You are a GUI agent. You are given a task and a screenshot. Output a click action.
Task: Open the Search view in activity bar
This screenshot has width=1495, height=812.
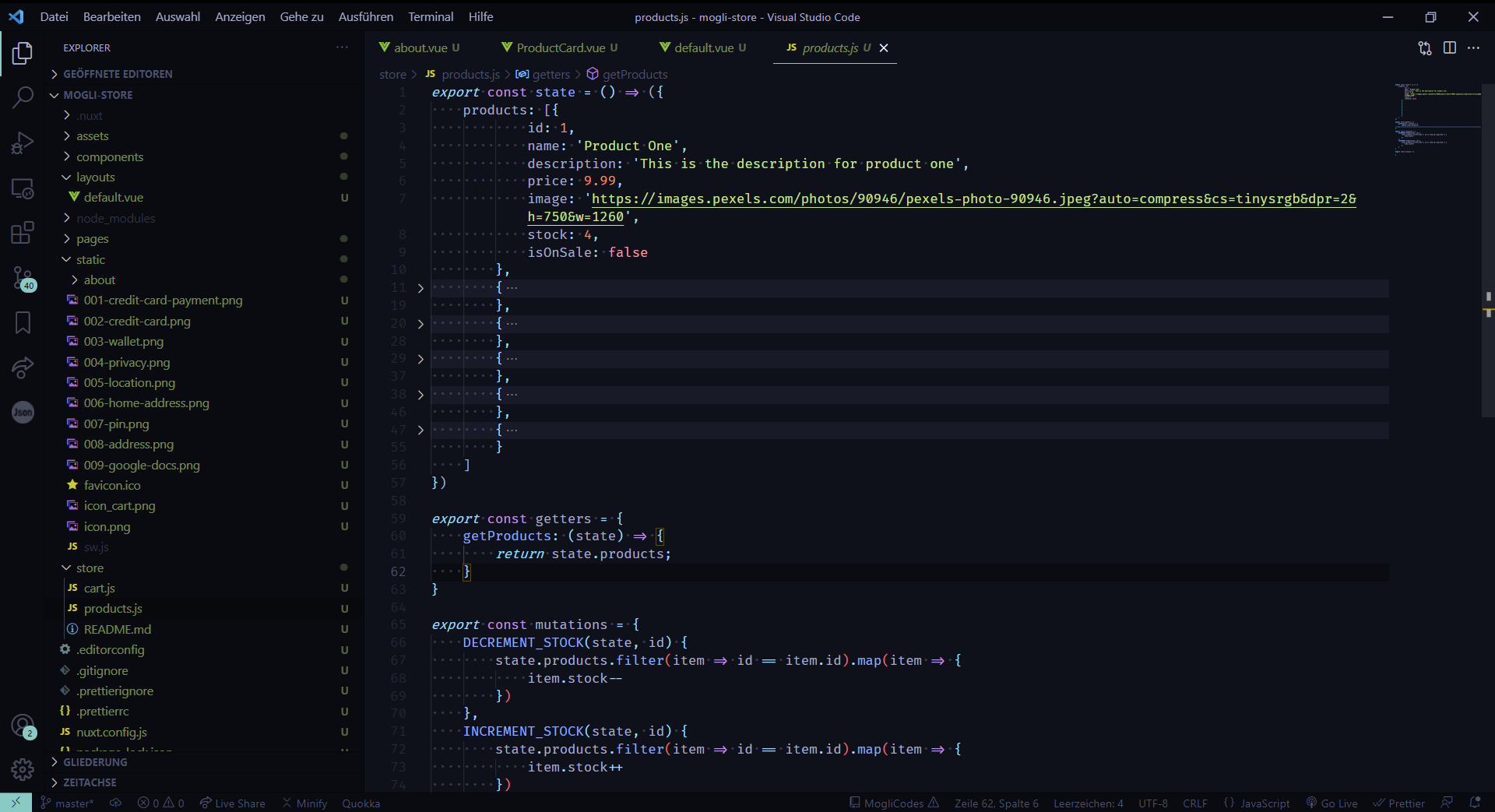(23, 97)
